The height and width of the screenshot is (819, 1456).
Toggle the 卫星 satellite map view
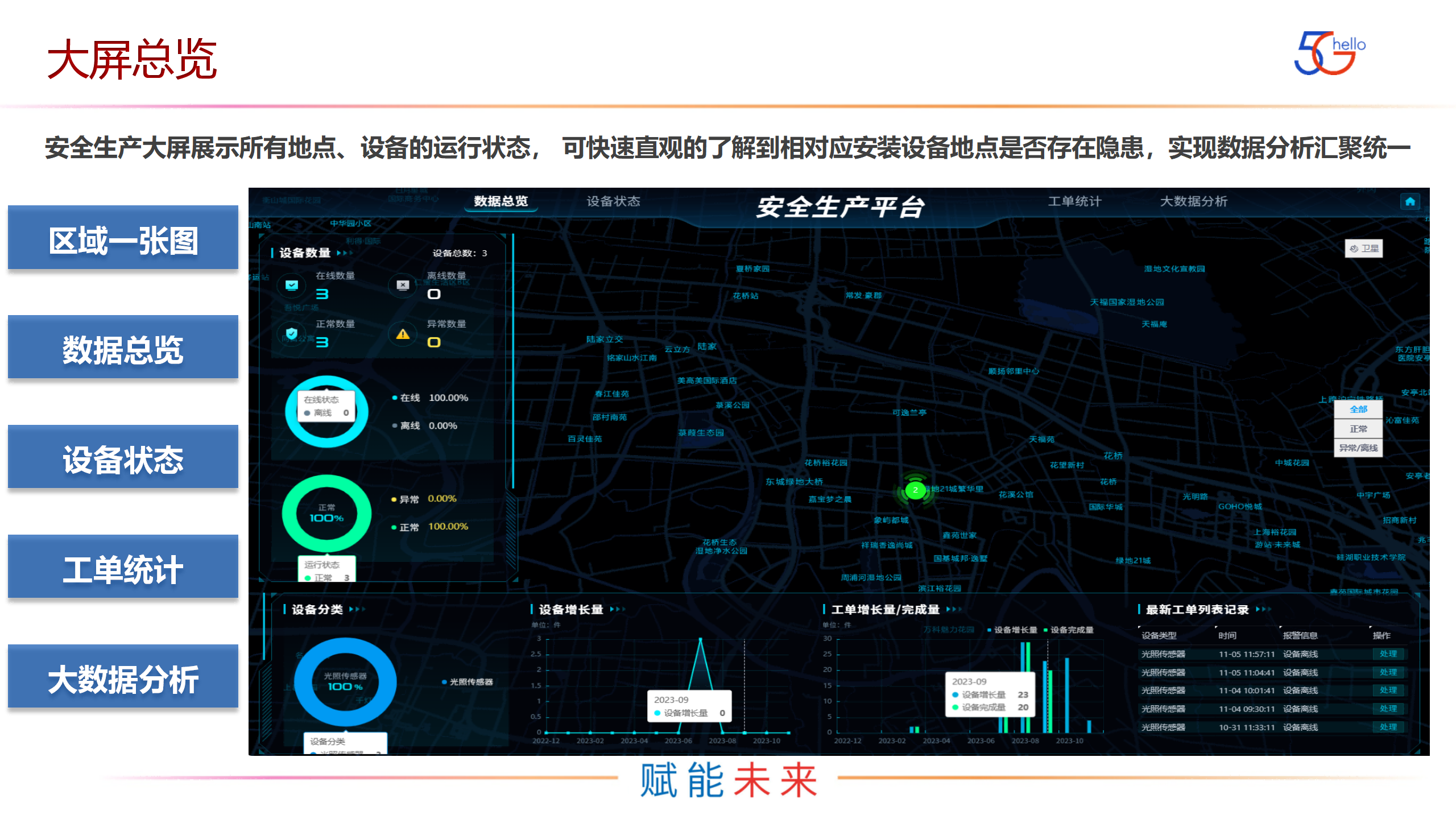click(1363, 249)
